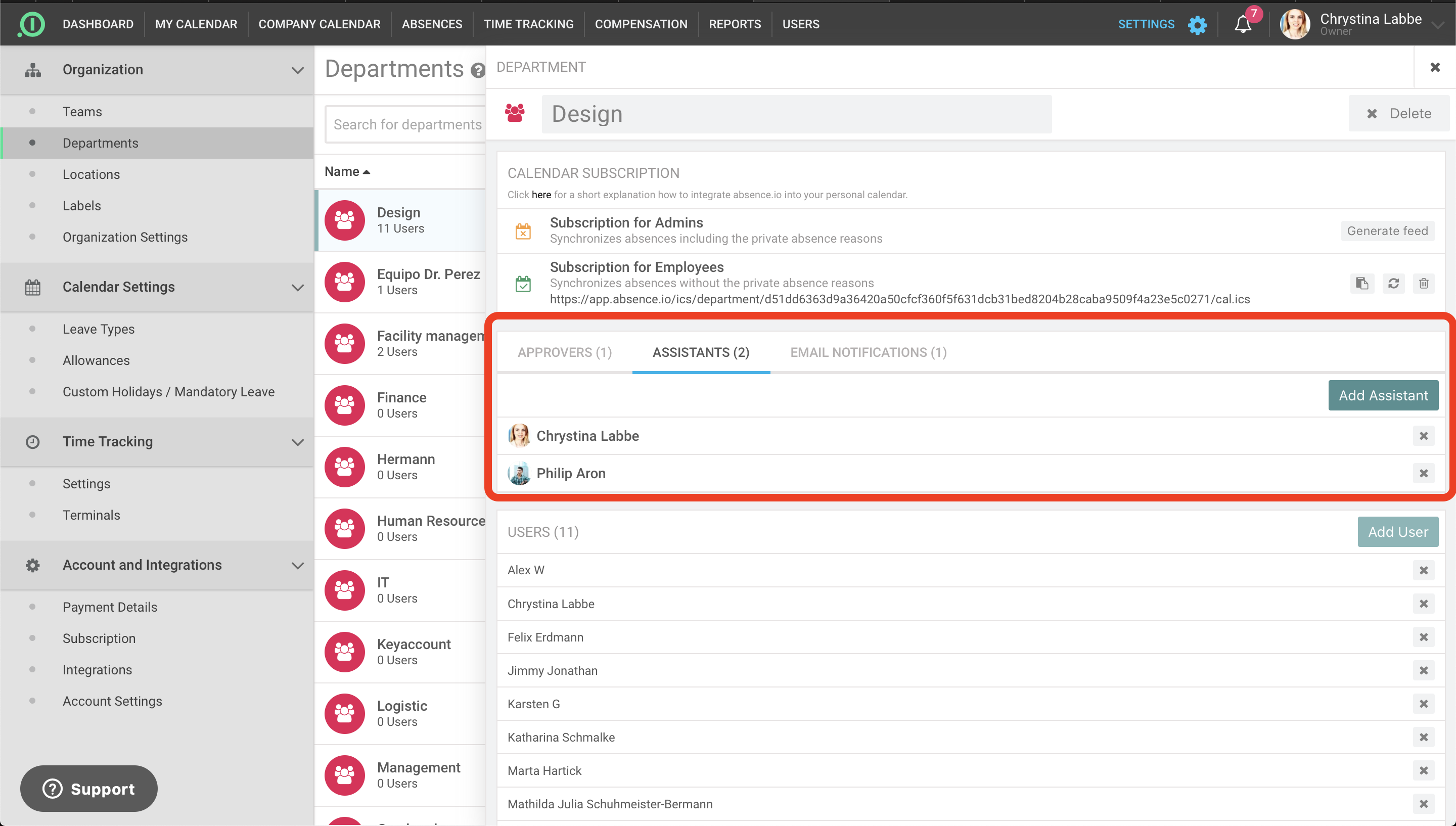Switch to the Approvers tab

click(x=564, y=352)
